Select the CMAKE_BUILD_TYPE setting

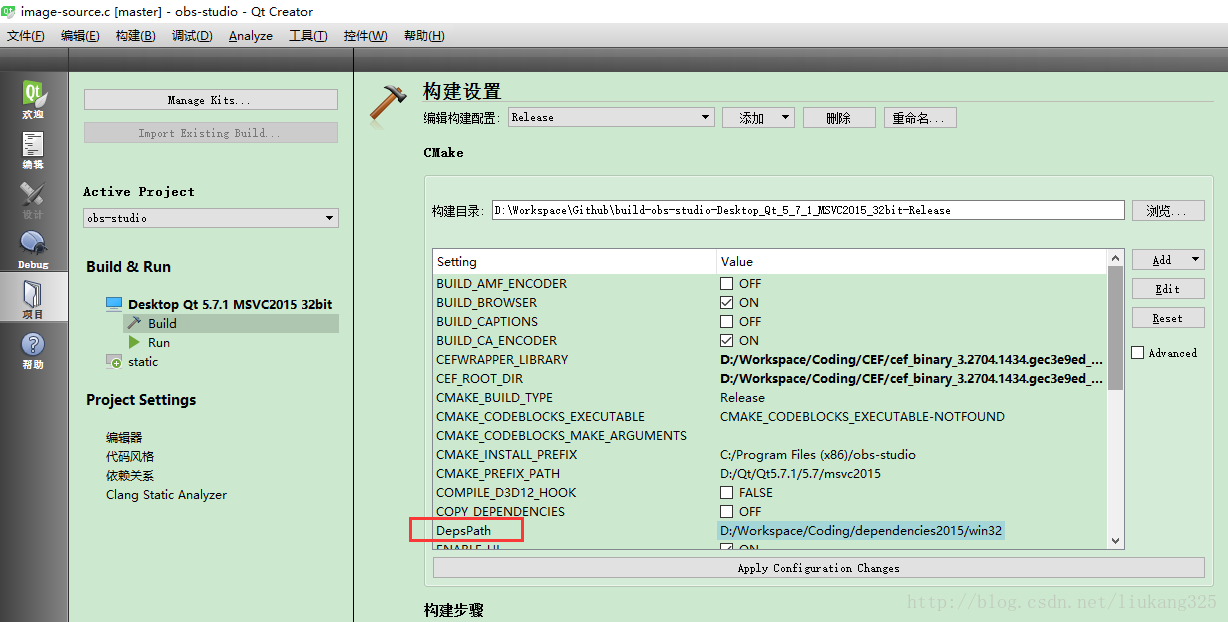pos(494,398)
